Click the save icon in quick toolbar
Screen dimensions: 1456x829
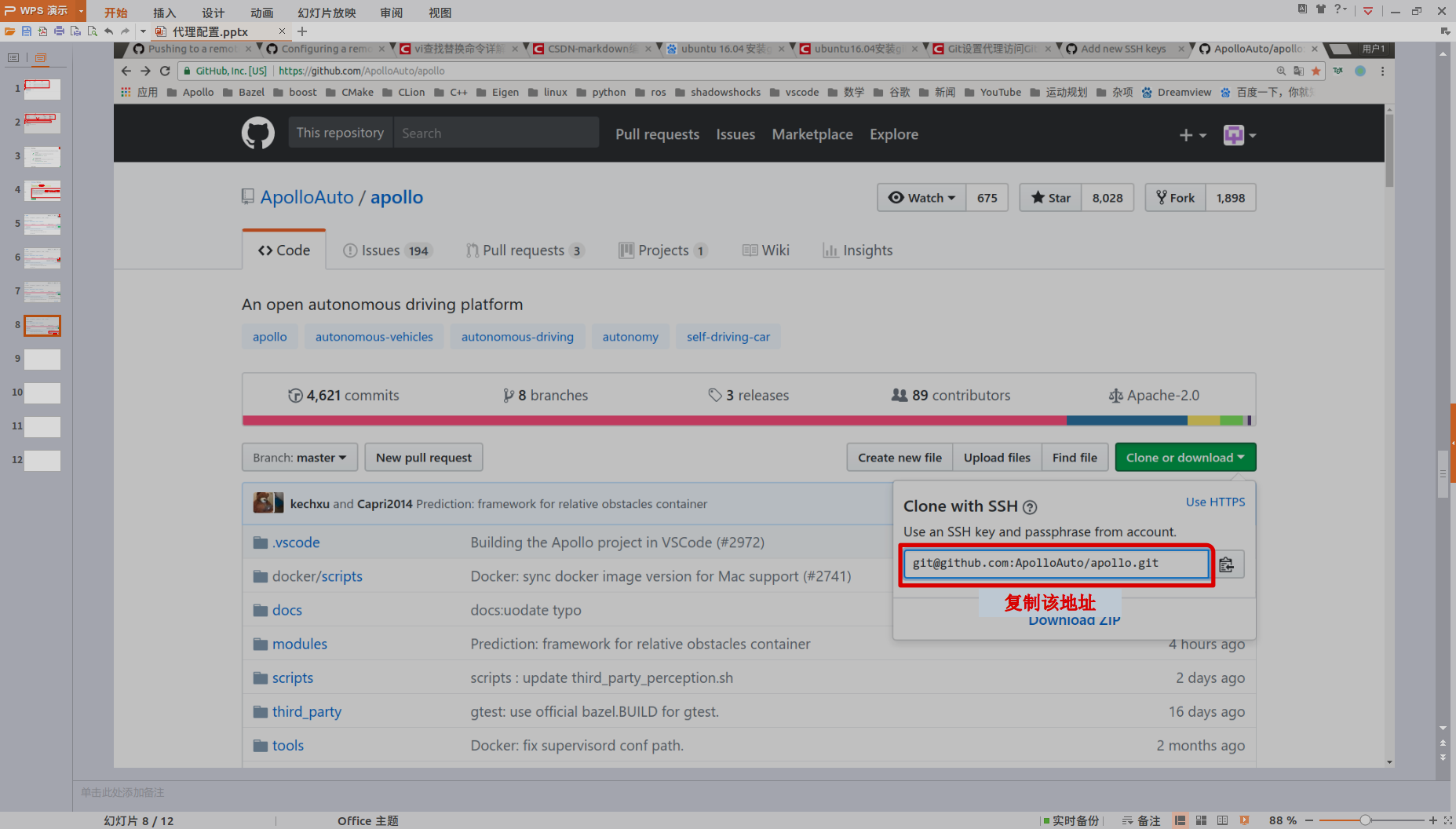(26, 31)
